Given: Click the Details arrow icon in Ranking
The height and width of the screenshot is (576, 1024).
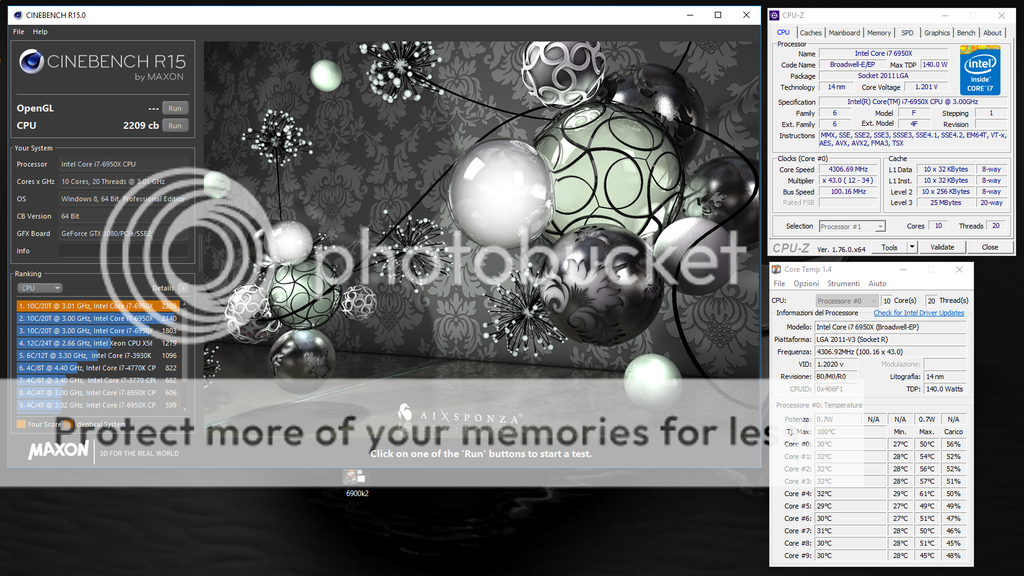Looking at the screenshot, I should pos(183,288).
